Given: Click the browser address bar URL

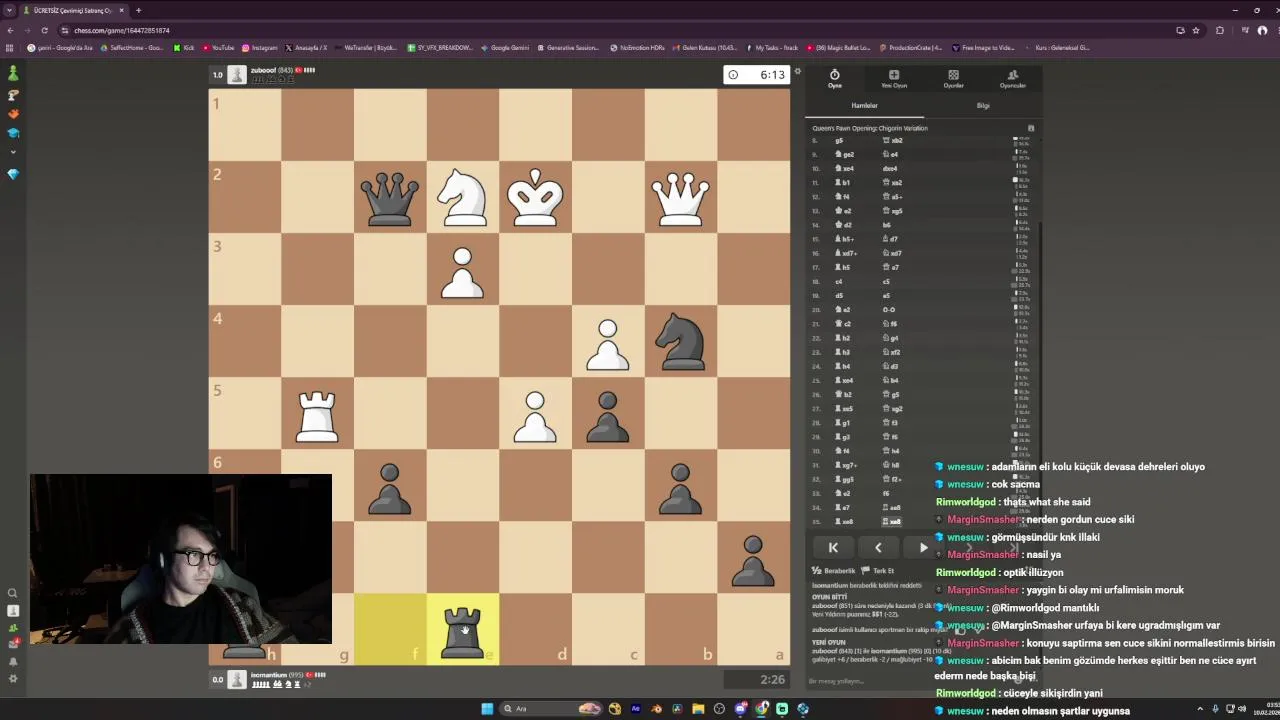Looking at the screenshot, I should pyautogui.click(x=122, y=30).
